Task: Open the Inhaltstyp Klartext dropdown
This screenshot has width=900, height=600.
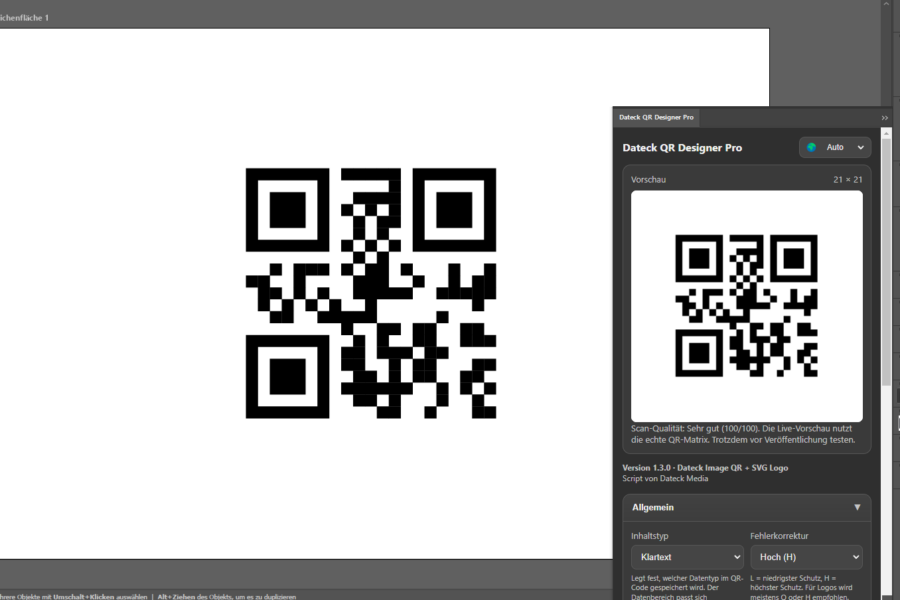Action: pyautogui.click(x=687, y=557)
